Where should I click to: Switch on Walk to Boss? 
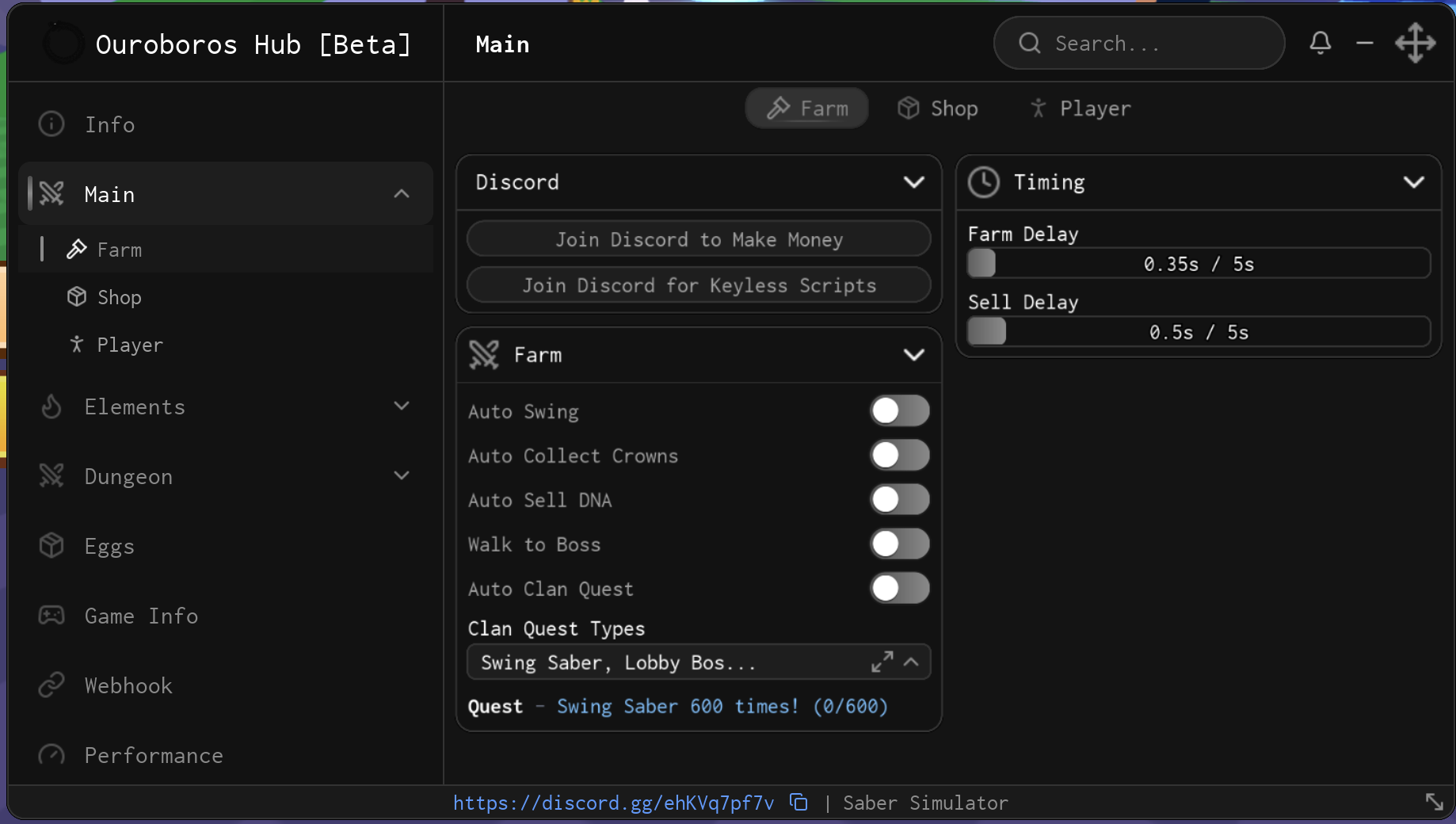900,544
